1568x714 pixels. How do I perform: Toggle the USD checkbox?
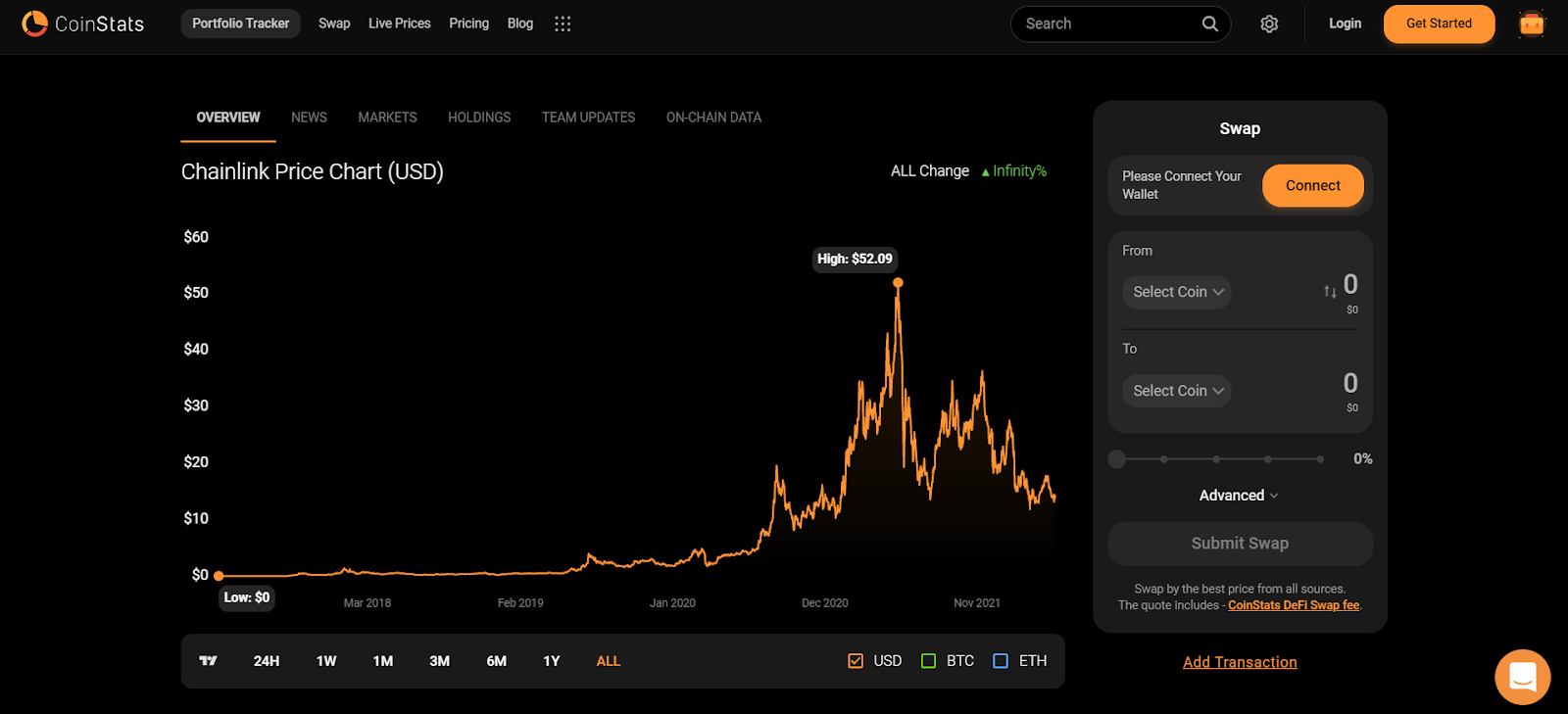click(x=856, y=661)
